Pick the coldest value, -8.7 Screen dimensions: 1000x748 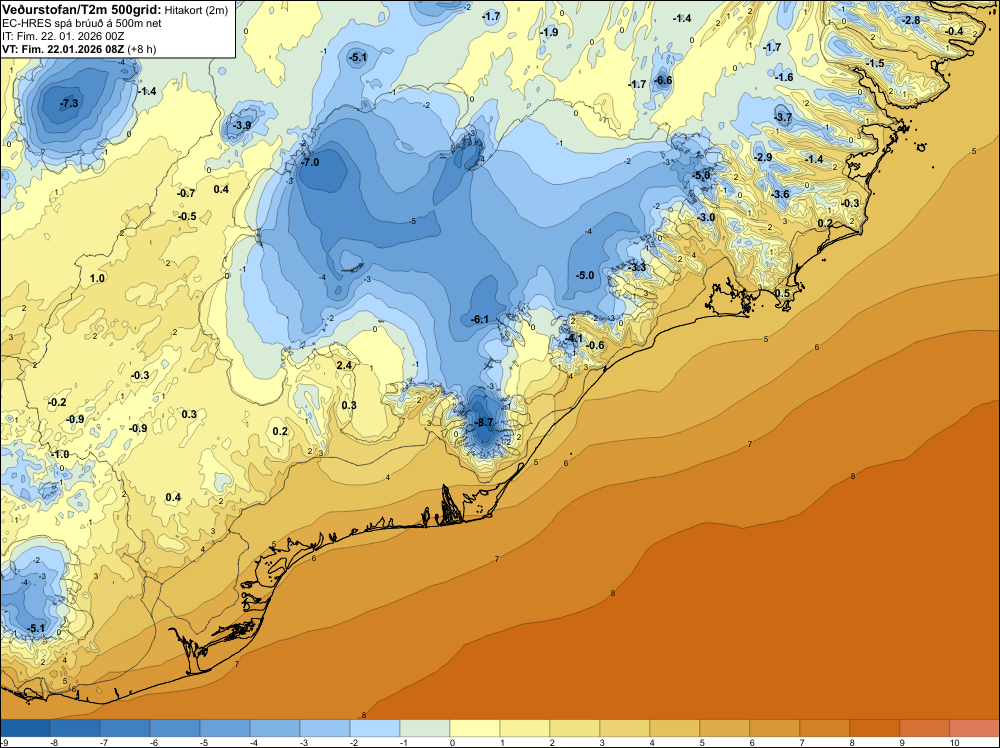tap(484, 423)
